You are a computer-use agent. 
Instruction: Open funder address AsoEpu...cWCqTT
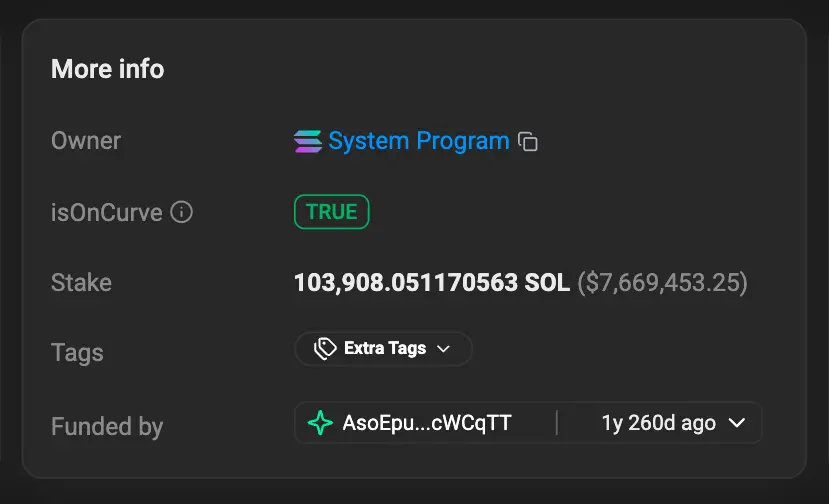click(427, 423)
